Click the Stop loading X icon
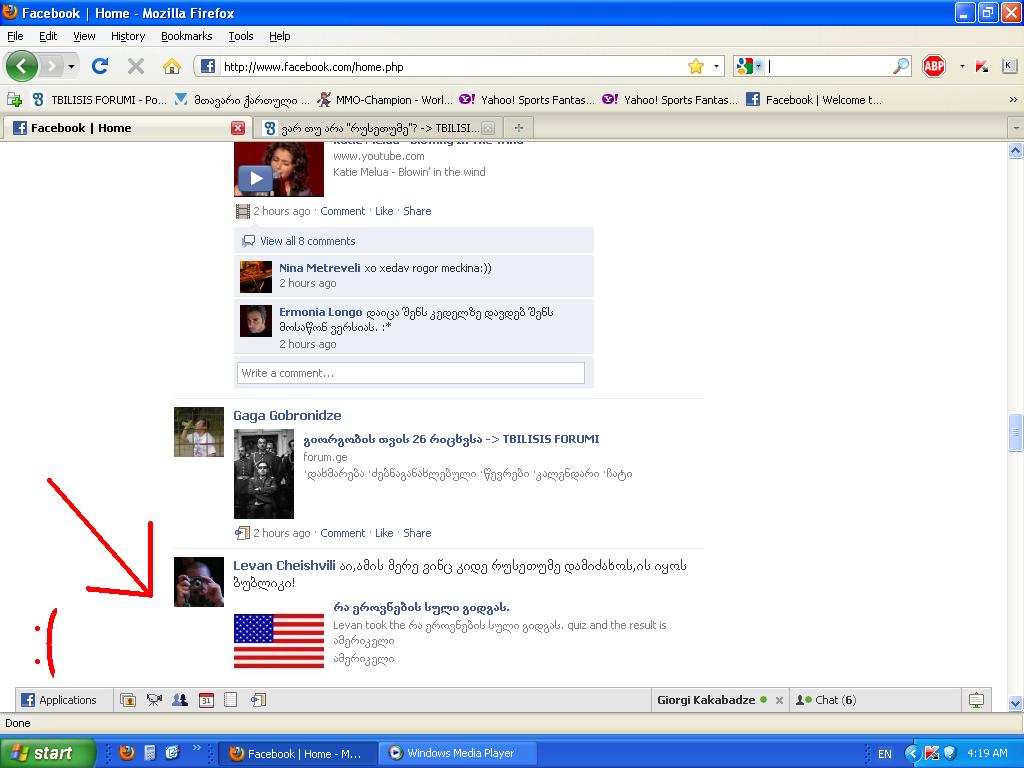Screen dimensions: 1024x768 point(136,66)
